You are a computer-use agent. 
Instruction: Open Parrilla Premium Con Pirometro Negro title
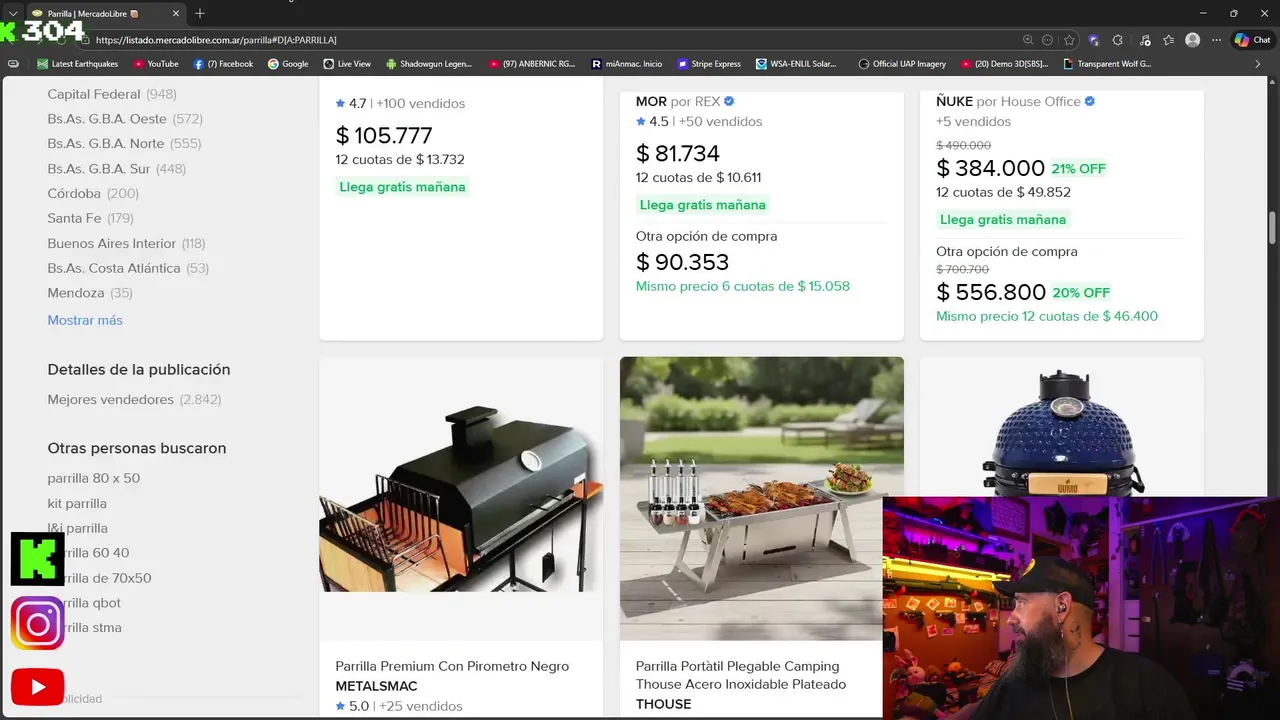click(452, 666)
